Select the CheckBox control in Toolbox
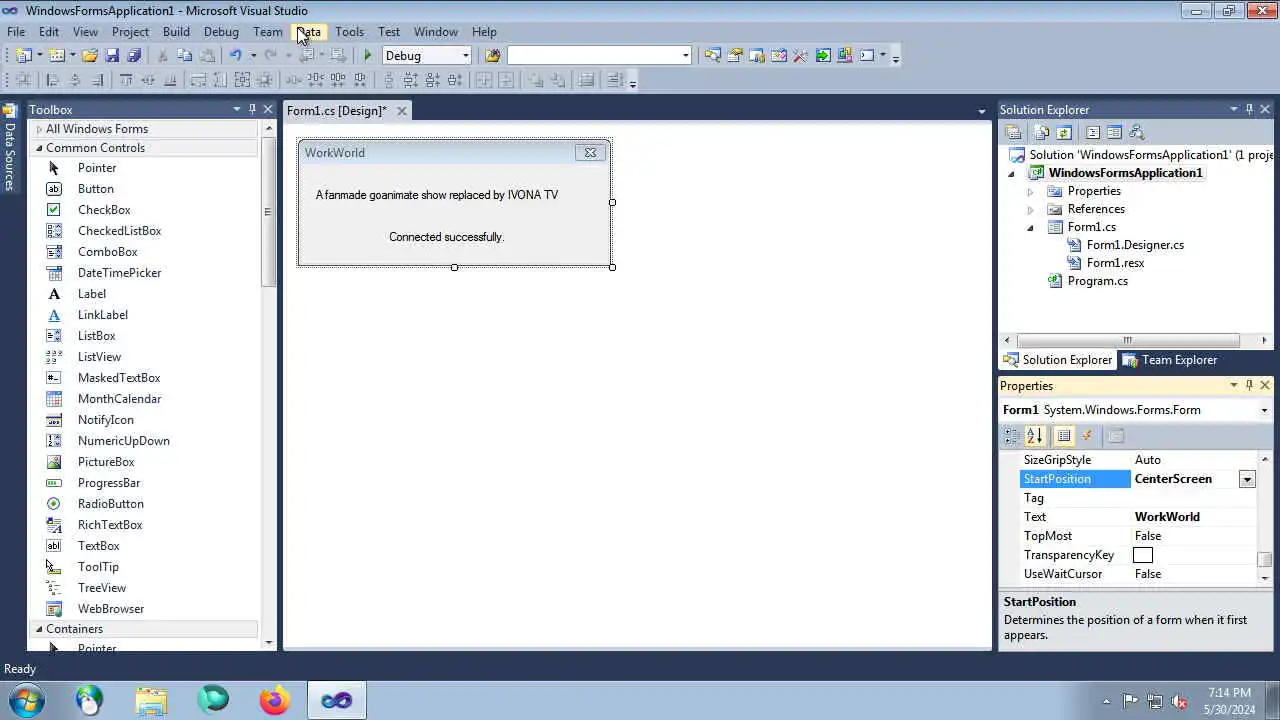 pyautogui.click(x=104, y=210)
